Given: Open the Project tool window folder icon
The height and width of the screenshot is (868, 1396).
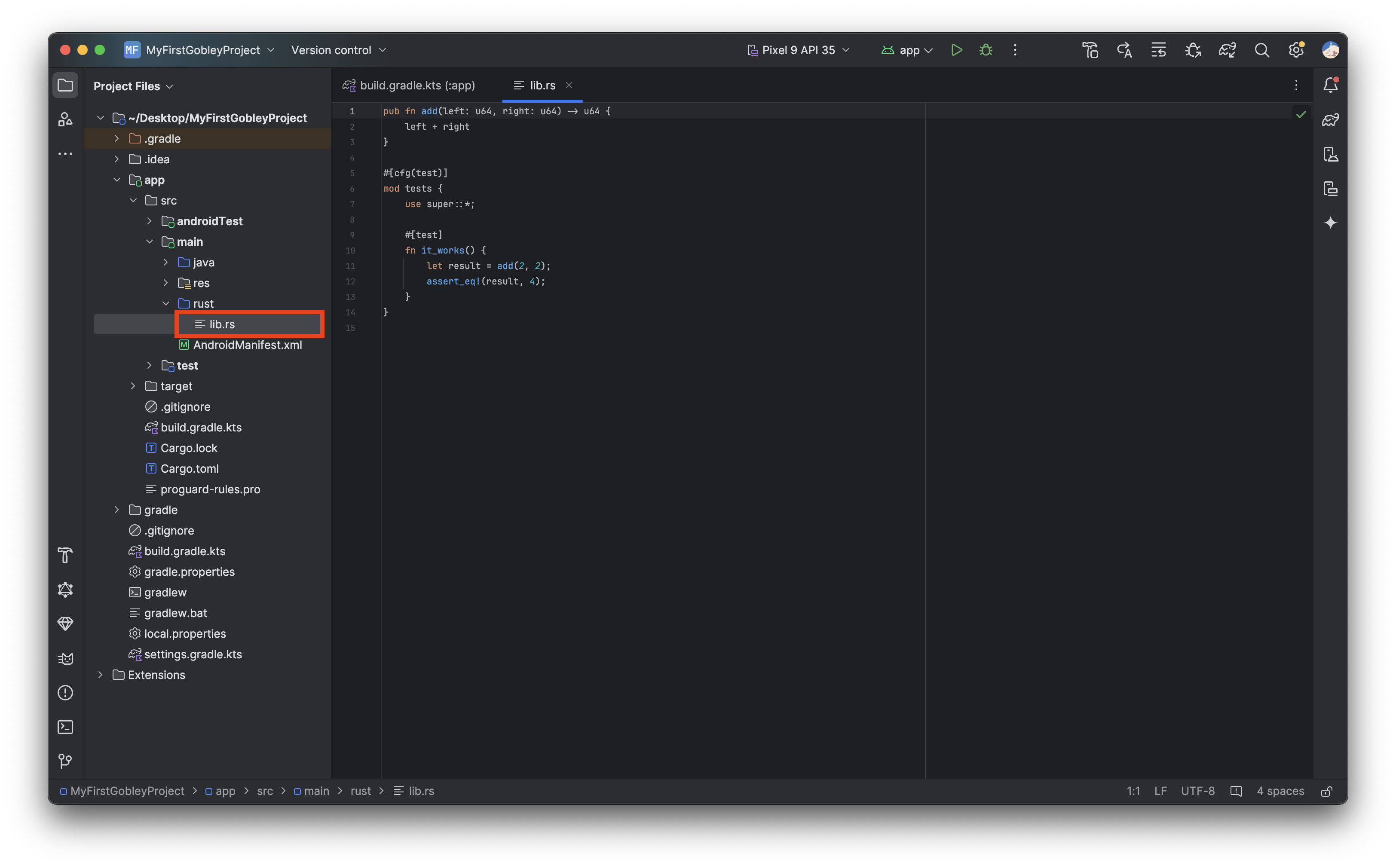Looking at the screenshot, I should click(65, 86).
